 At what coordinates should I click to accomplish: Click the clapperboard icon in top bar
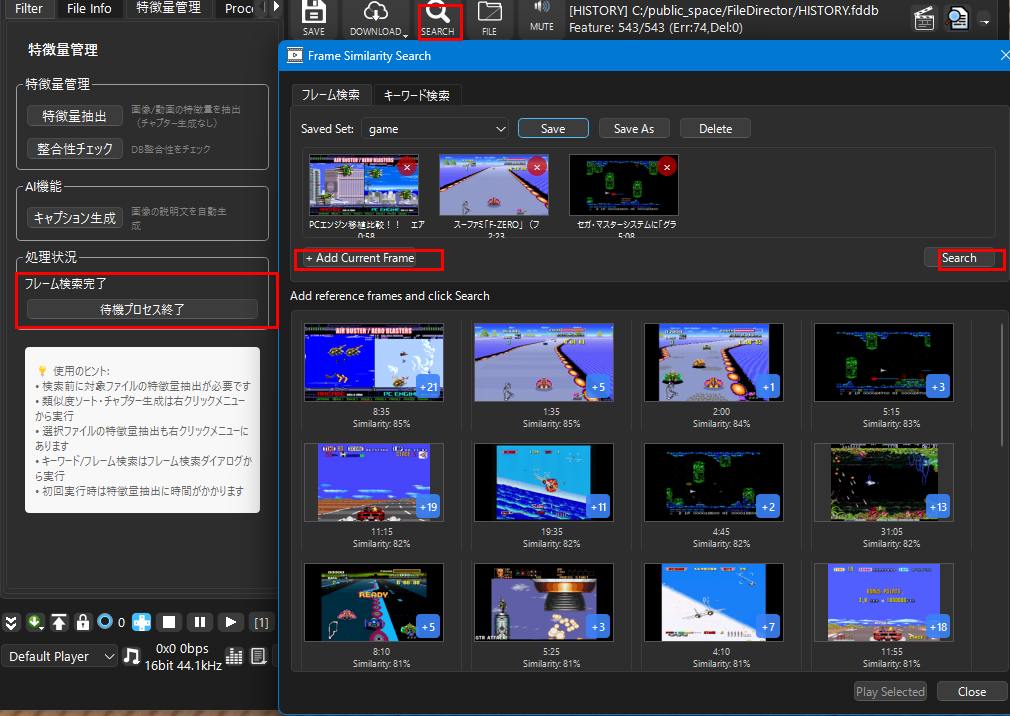click(x=926, y=19)
